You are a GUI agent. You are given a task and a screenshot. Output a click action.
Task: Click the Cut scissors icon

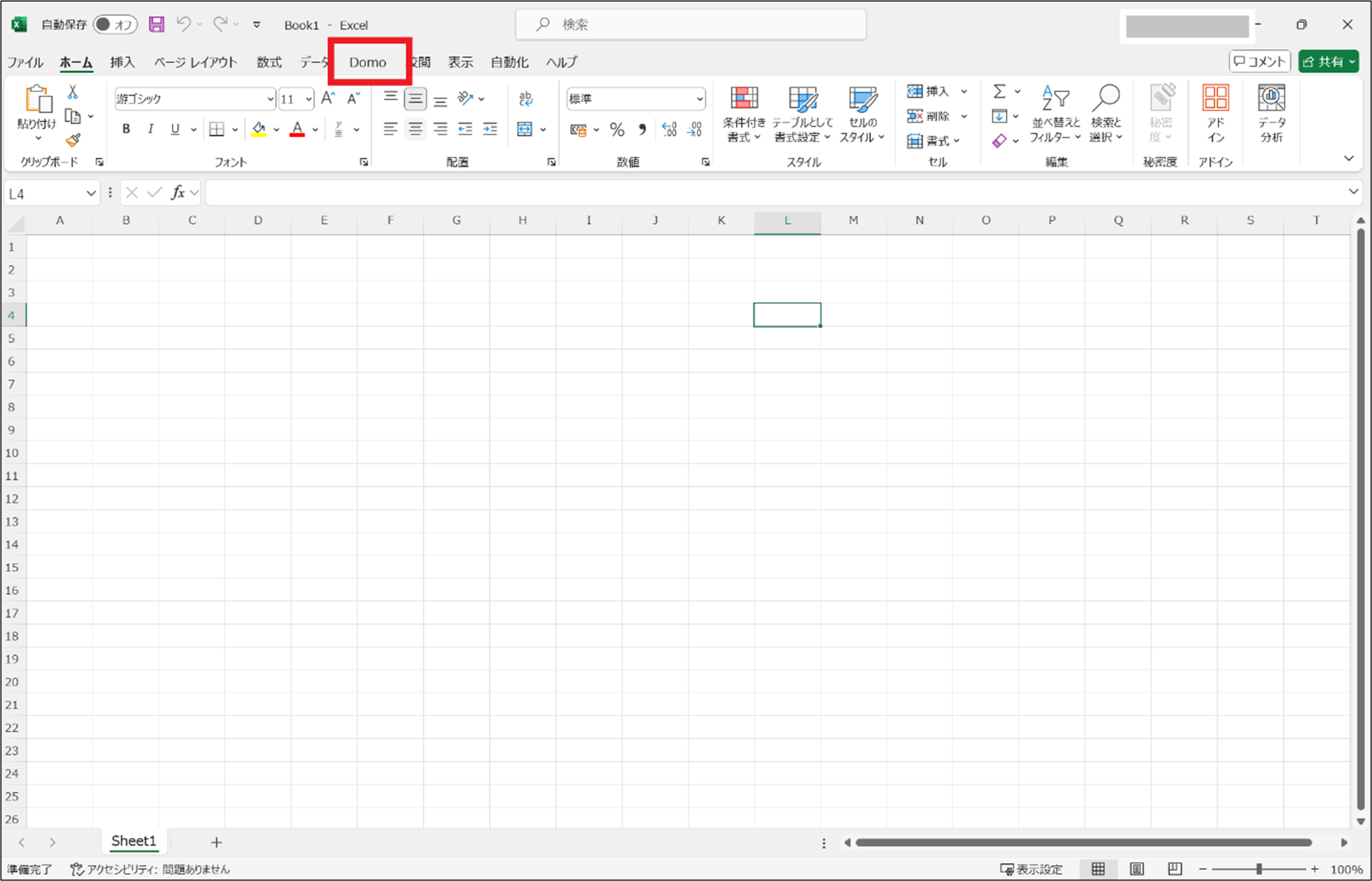[73, 91]
